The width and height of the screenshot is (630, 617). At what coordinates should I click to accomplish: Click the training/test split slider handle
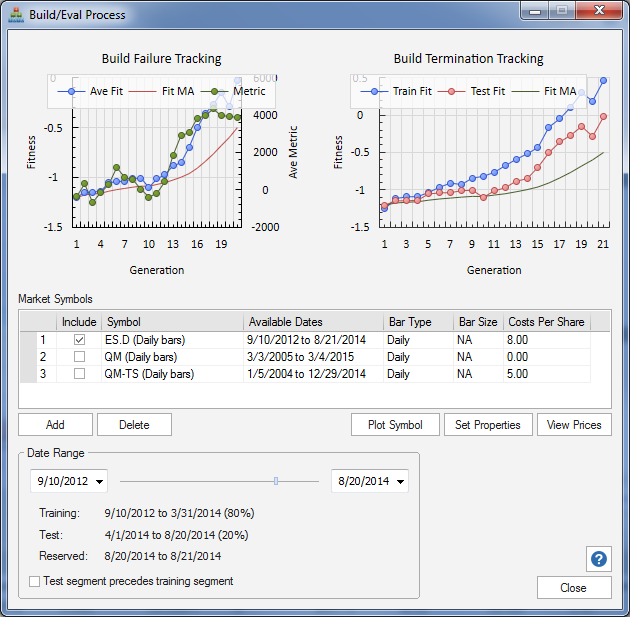point(276,481)
